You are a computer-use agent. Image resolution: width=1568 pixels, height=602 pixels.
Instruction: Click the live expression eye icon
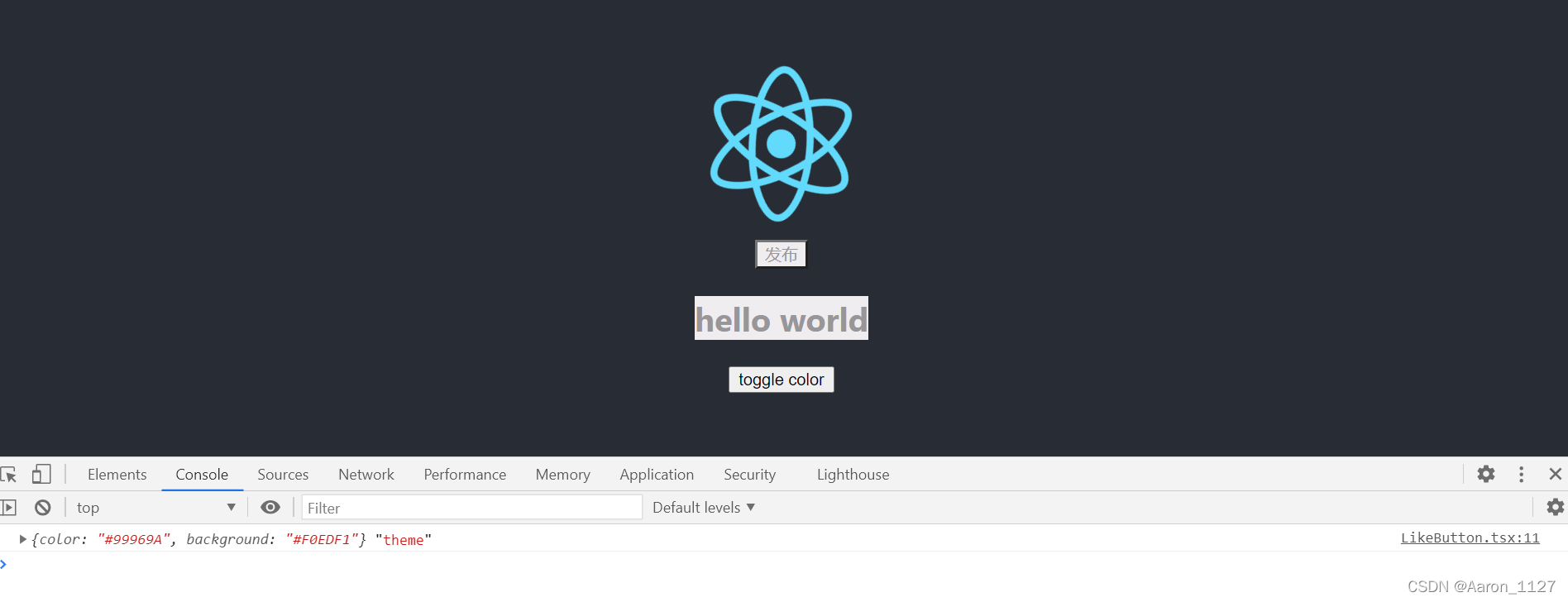[x=270, y=507]
